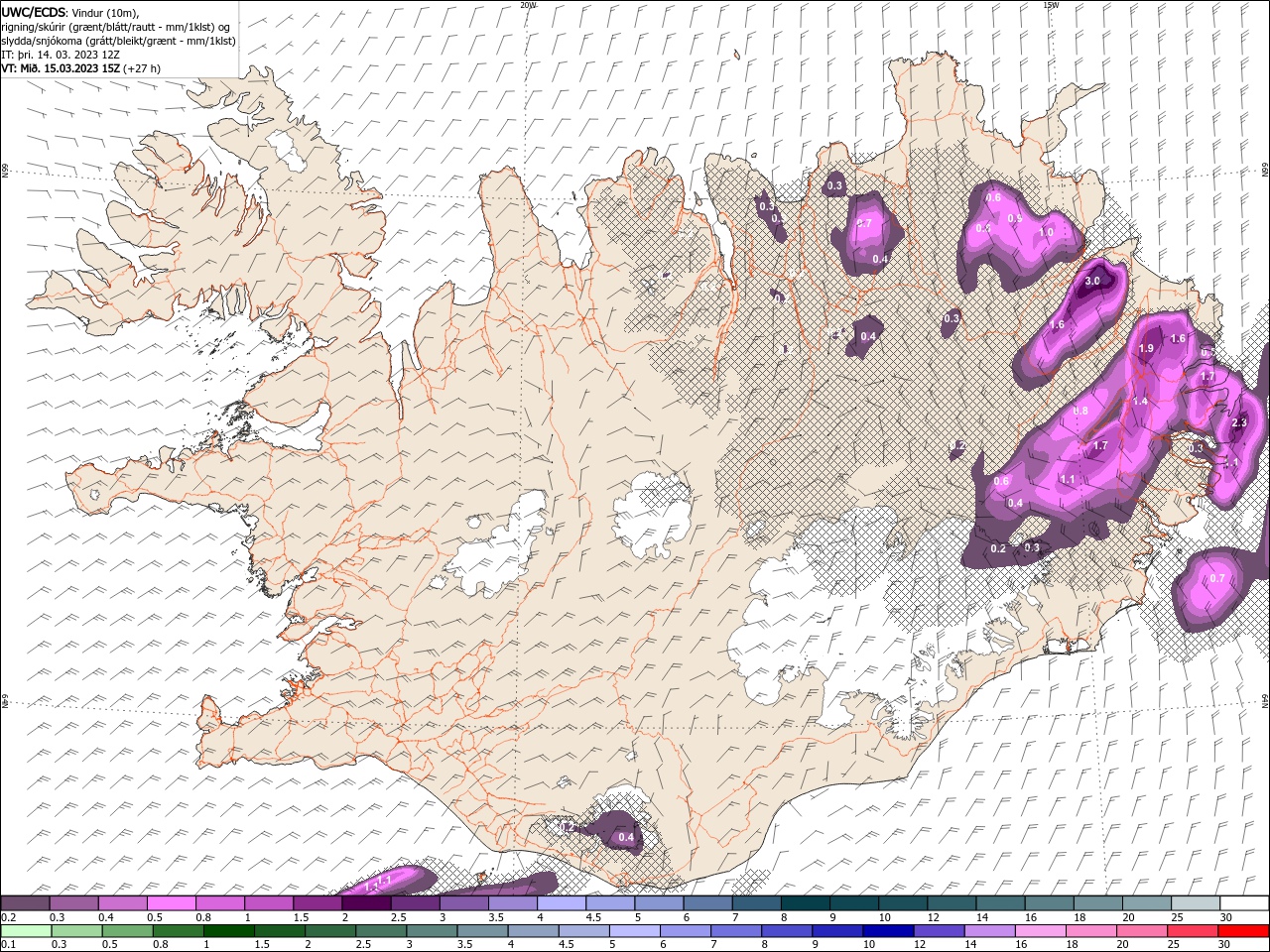The width and height of the screenshot is (1270, 952).
Task: Click the 0.4 value on south coast blob
Action: coord(626,838)
